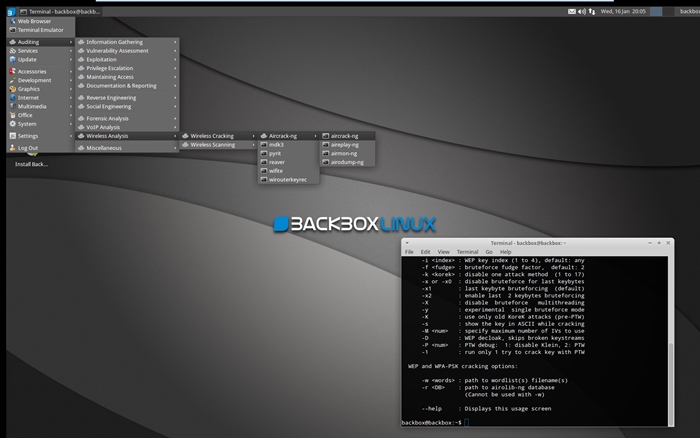This screenshot has width=700, height=438.
Task: Open Wireless Scanning submenu
Action: pos(218,145)
